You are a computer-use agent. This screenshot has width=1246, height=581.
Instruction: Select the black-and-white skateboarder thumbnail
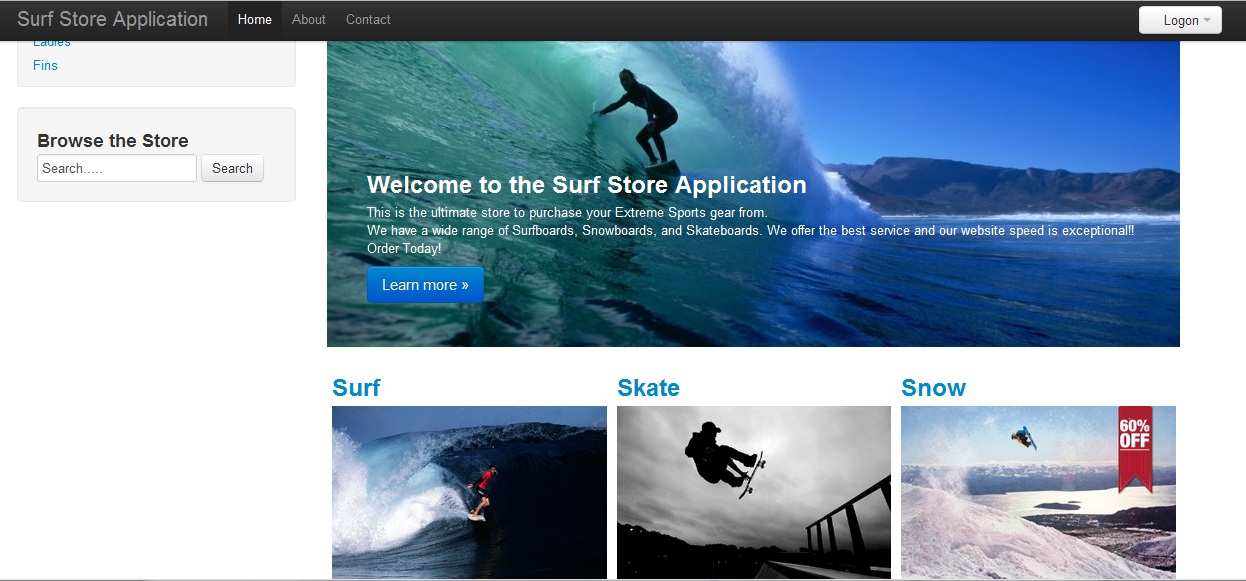point(753,491)
